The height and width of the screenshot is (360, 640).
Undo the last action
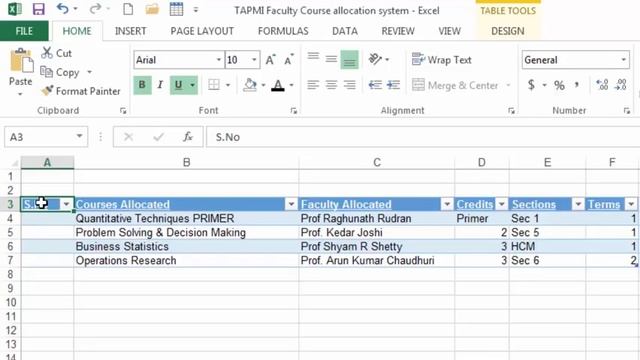tap(62, 9)
